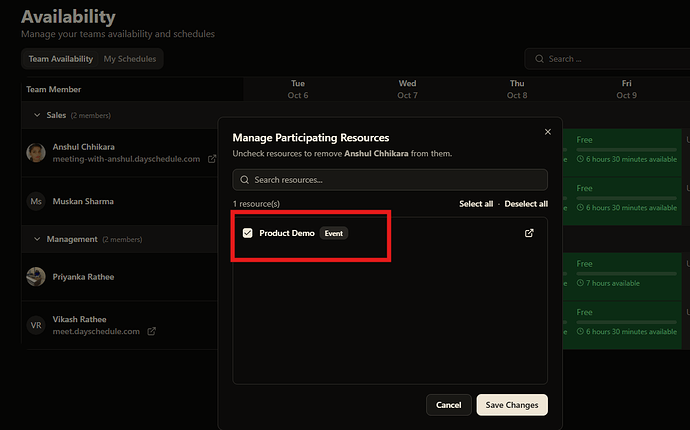Viewport: 690px width, 430px height.
Task: Click the 1 resource(s) count text
Action: (x=256, y=204)
